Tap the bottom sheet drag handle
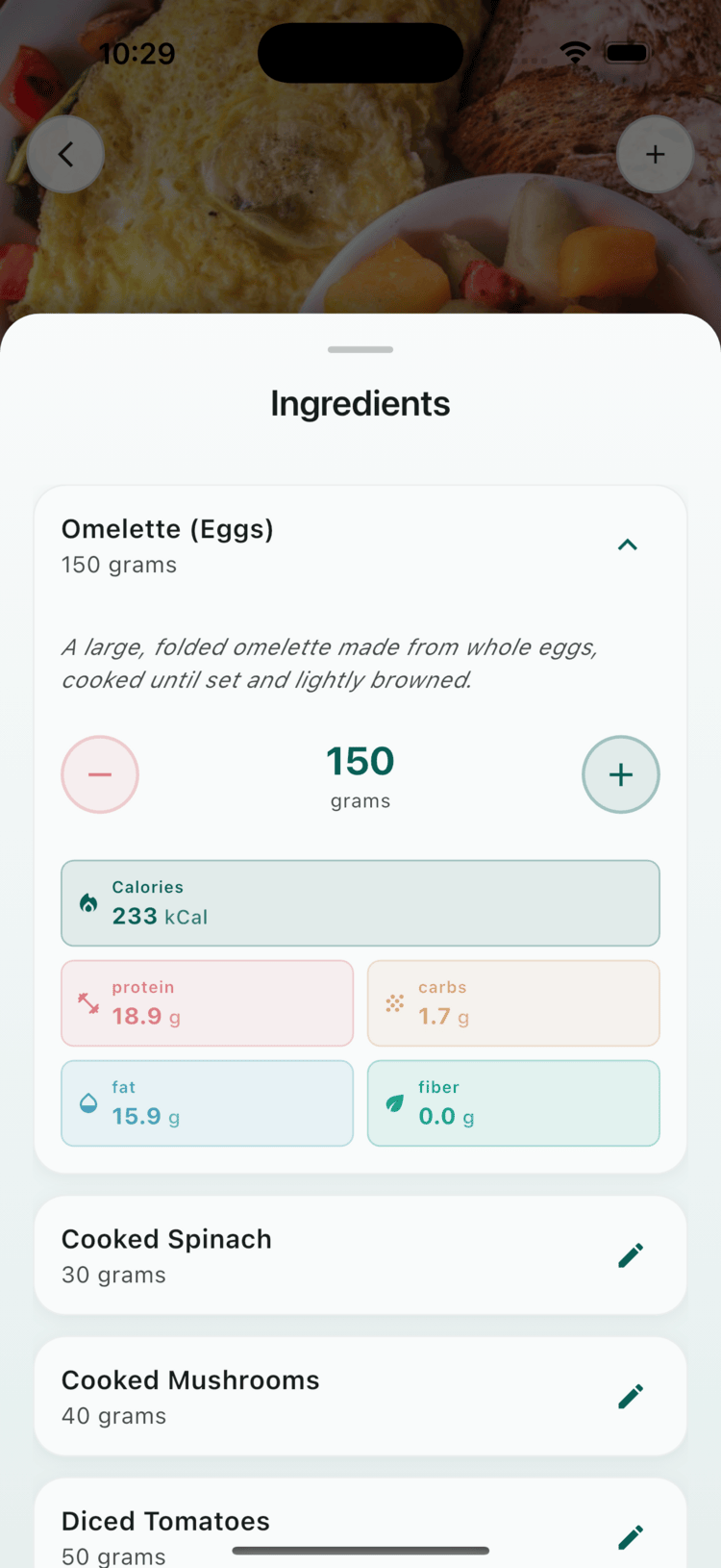Screen dimensions: 721x1568 tap(360, 349)
